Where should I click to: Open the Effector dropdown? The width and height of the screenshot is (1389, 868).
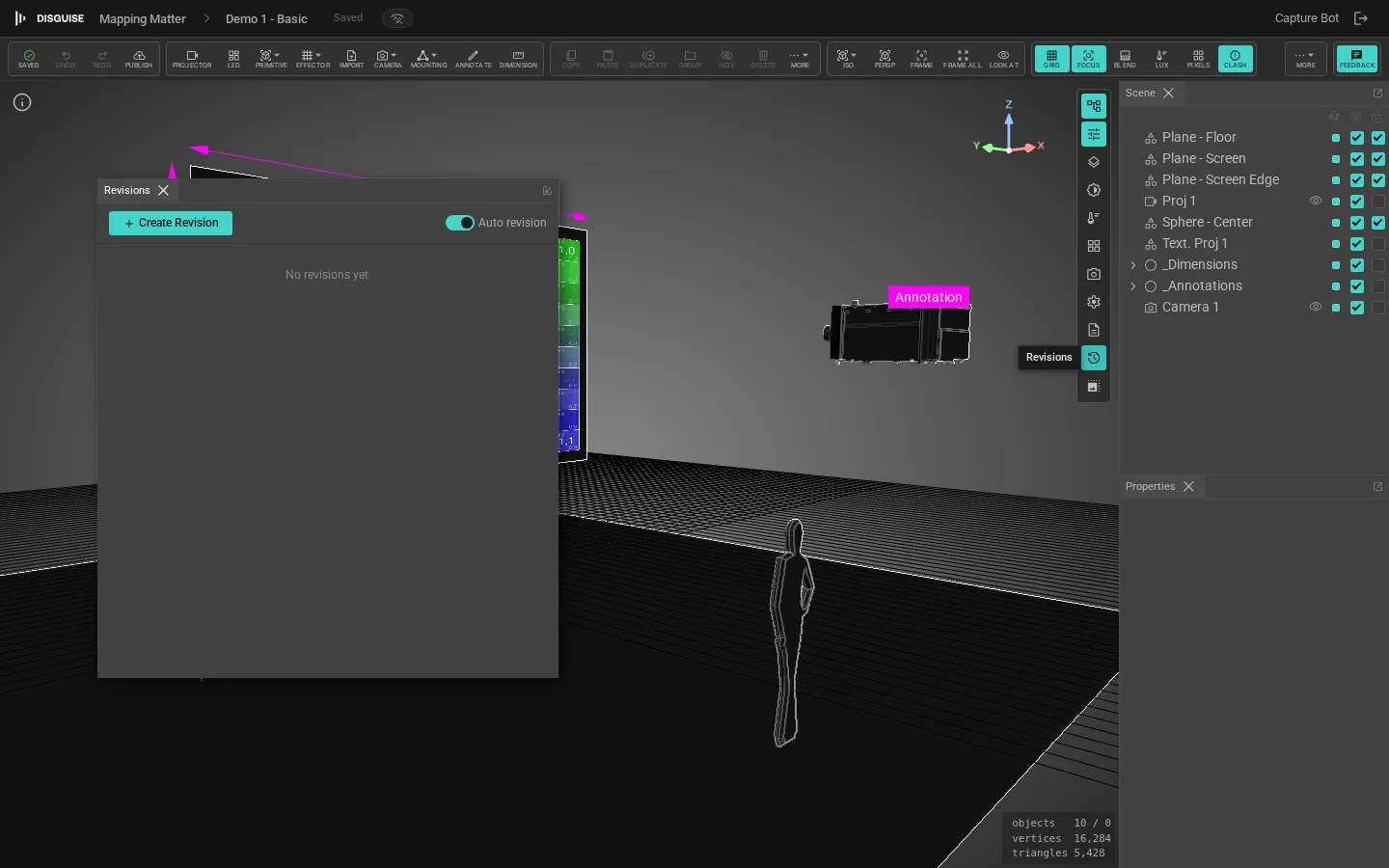coord(313,59)
